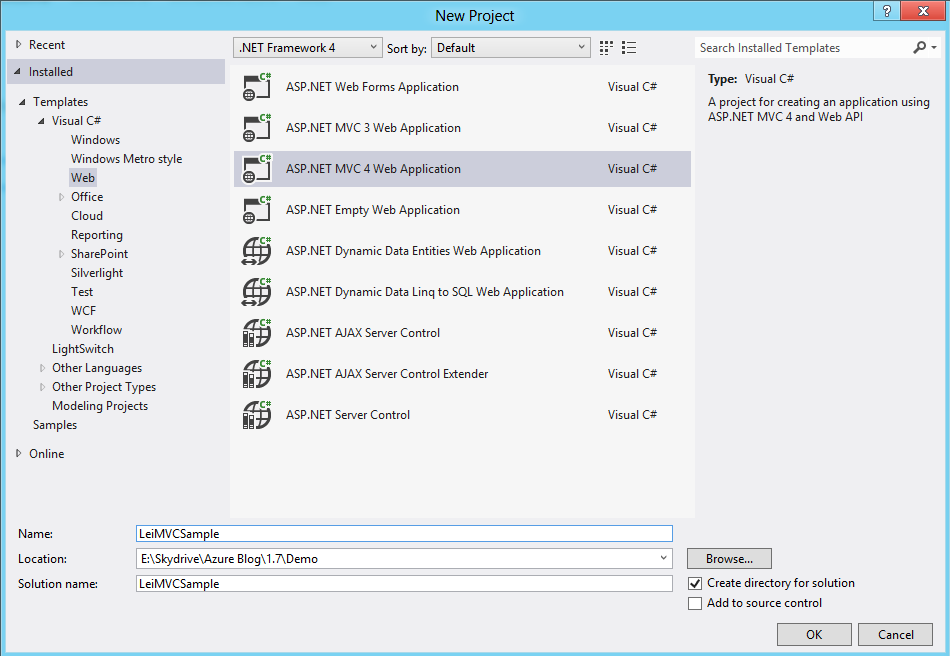Select ASP.NET Dynamic Data Entities Web Application text
950x656 pixels.
[413, 251]
